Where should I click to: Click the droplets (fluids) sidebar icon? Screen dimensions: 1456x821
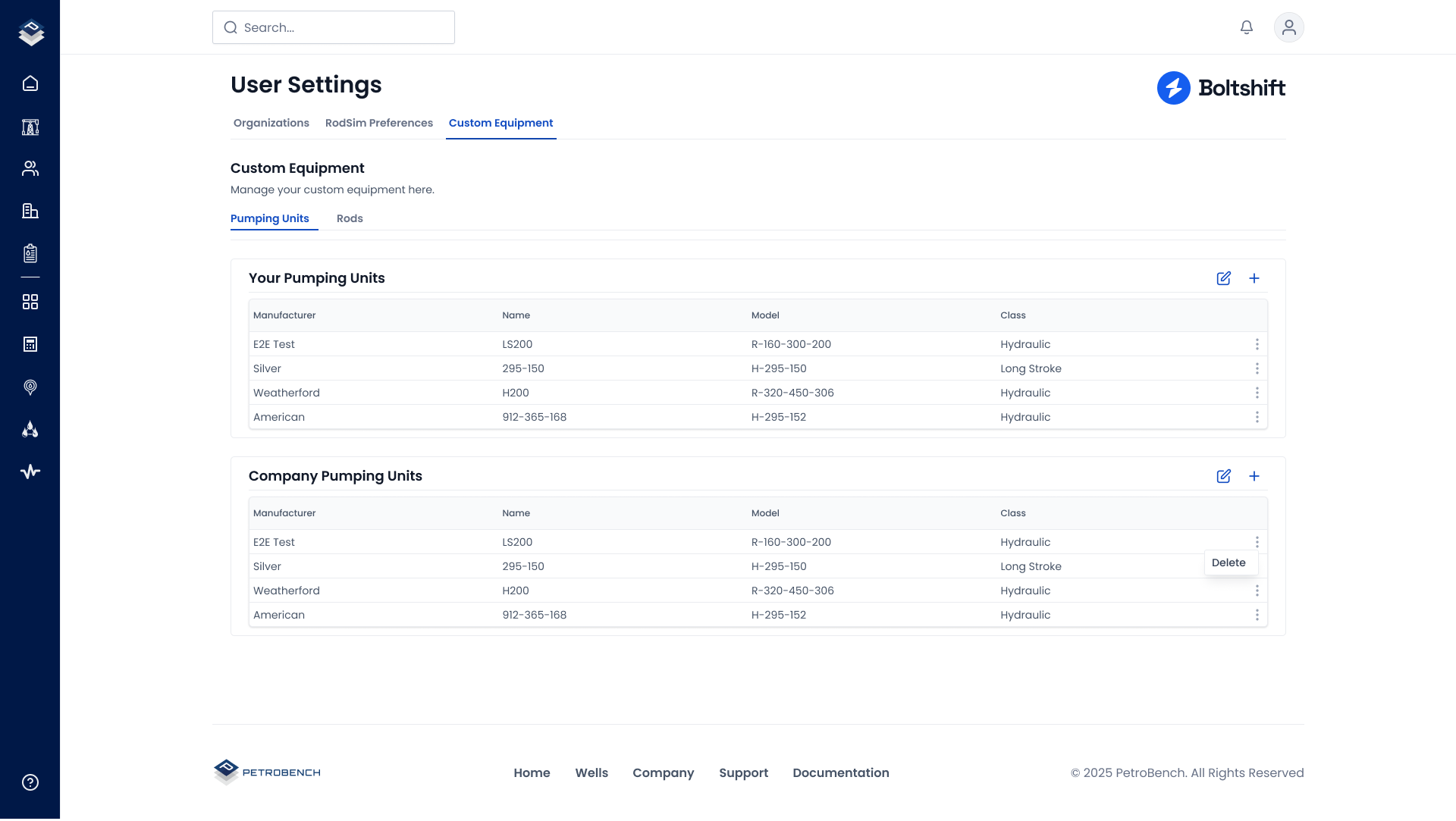click(x=30, y=429)
